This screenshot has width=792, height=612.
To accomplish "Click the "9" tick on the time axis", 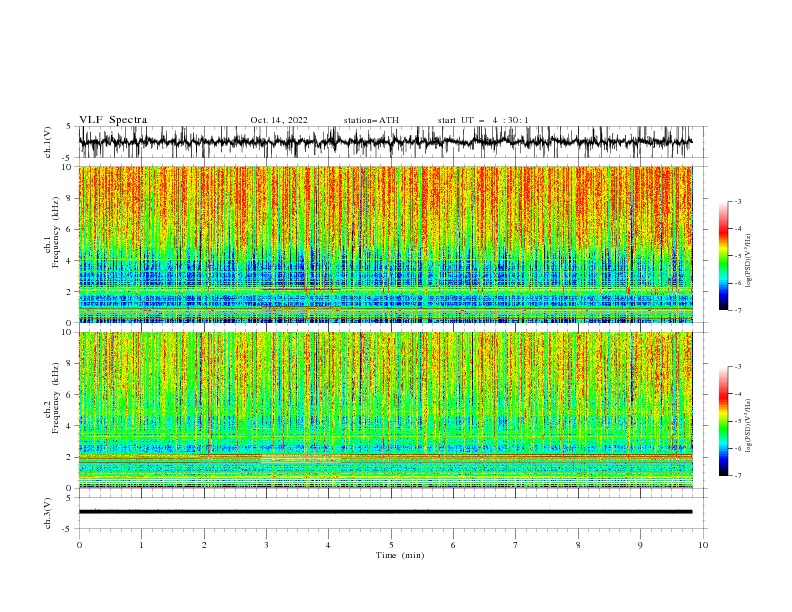I will 640,545.
